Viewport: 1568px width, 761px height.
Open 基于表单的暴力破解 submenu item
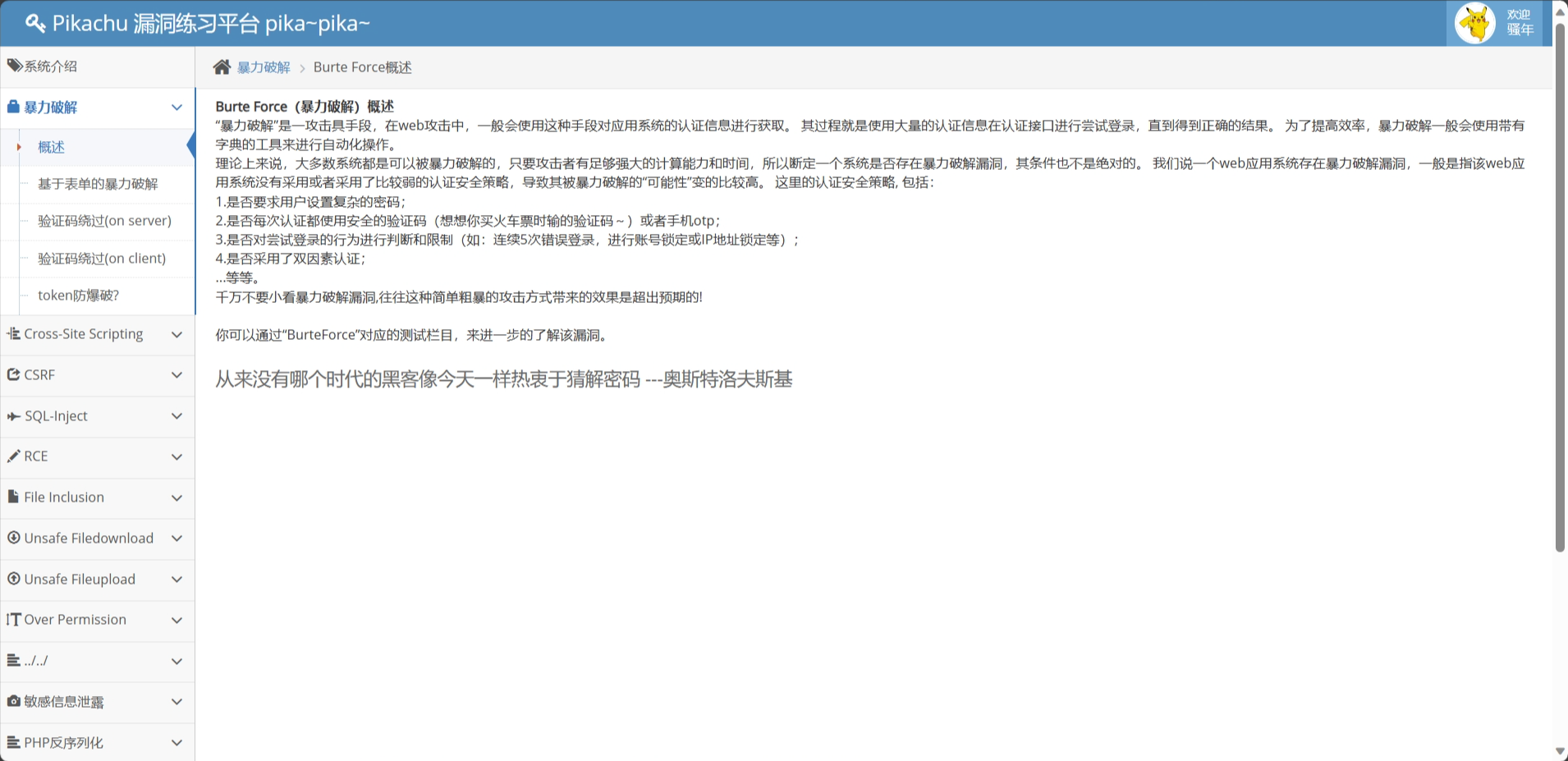click(98, 184)
